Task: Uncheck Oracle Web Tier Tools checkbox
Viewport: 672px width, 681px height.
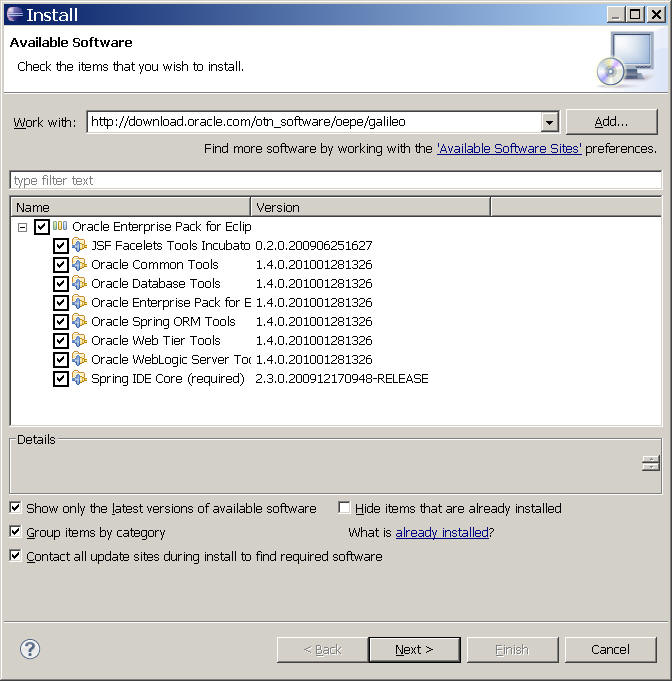Action: click(61, 340)
